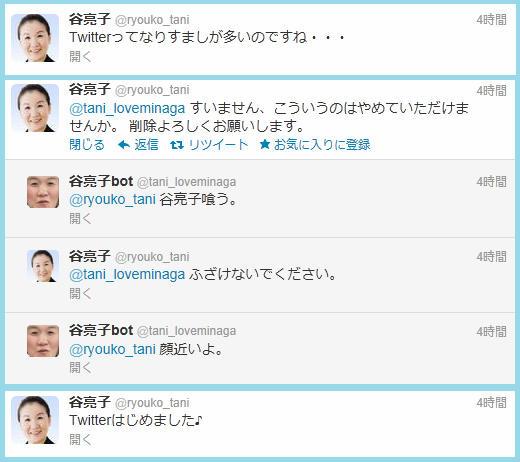Image resolution: width=520 pixels, height=462 pixels.
Task: Expand the first tweet with 開く
Action: tap(80, 56)
